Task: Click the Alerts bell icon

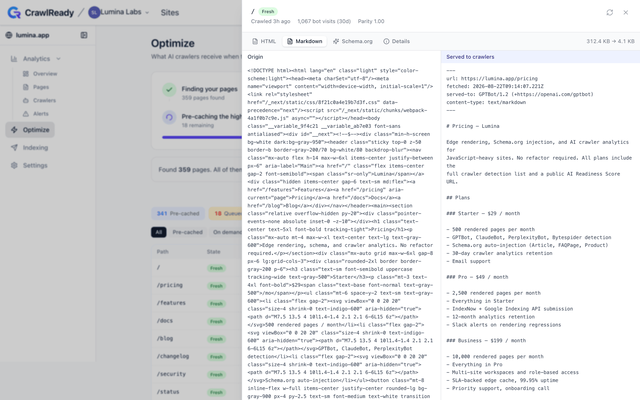Action: pyautogui.click(x=26, y=114)
